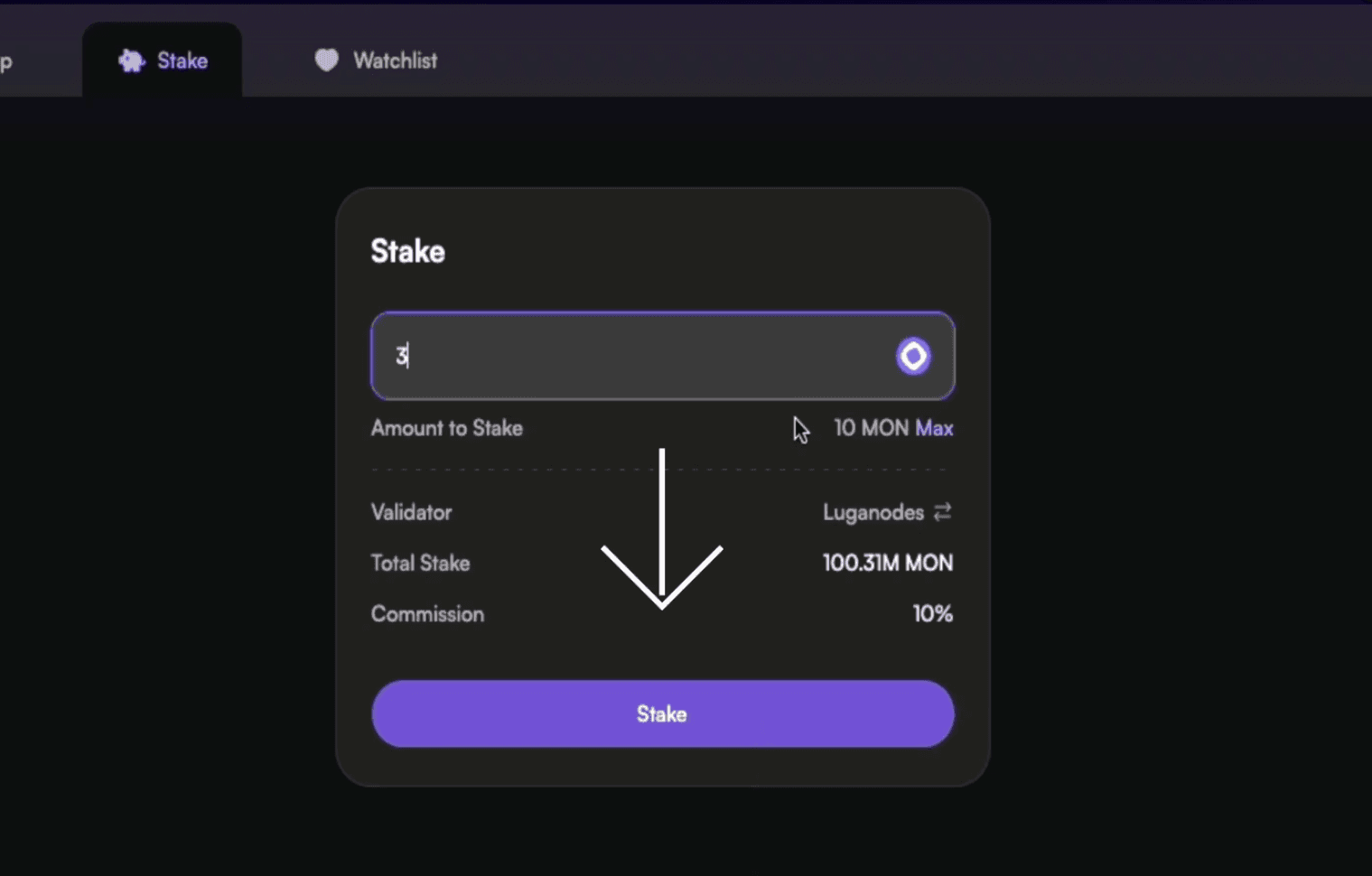The image size is (1372, 876).
Task: Click the Commission row label
Action: click(427, 614)
